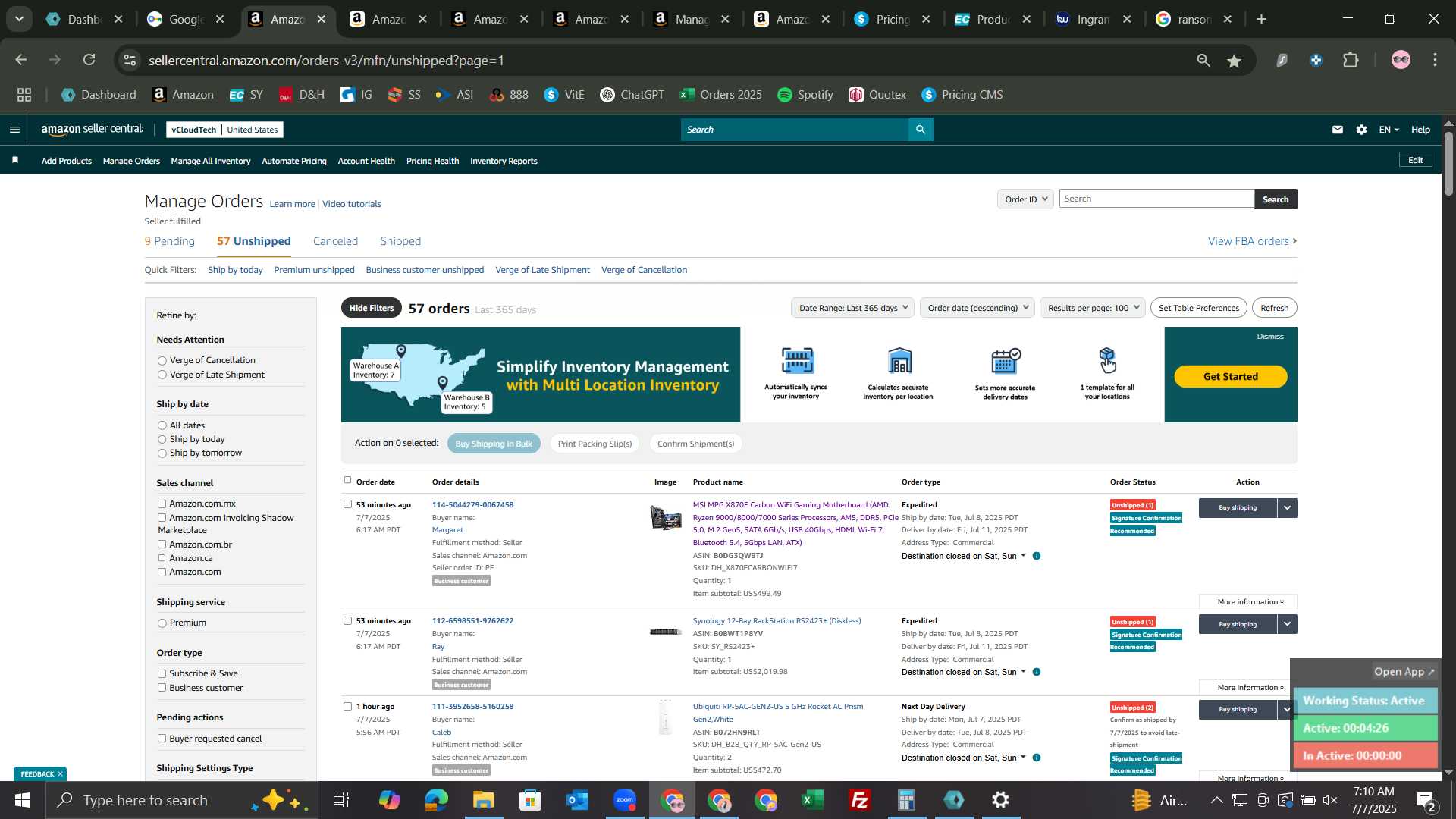
Task: Click the info icon on Caleb's order
Action: tap(1037, 758)
